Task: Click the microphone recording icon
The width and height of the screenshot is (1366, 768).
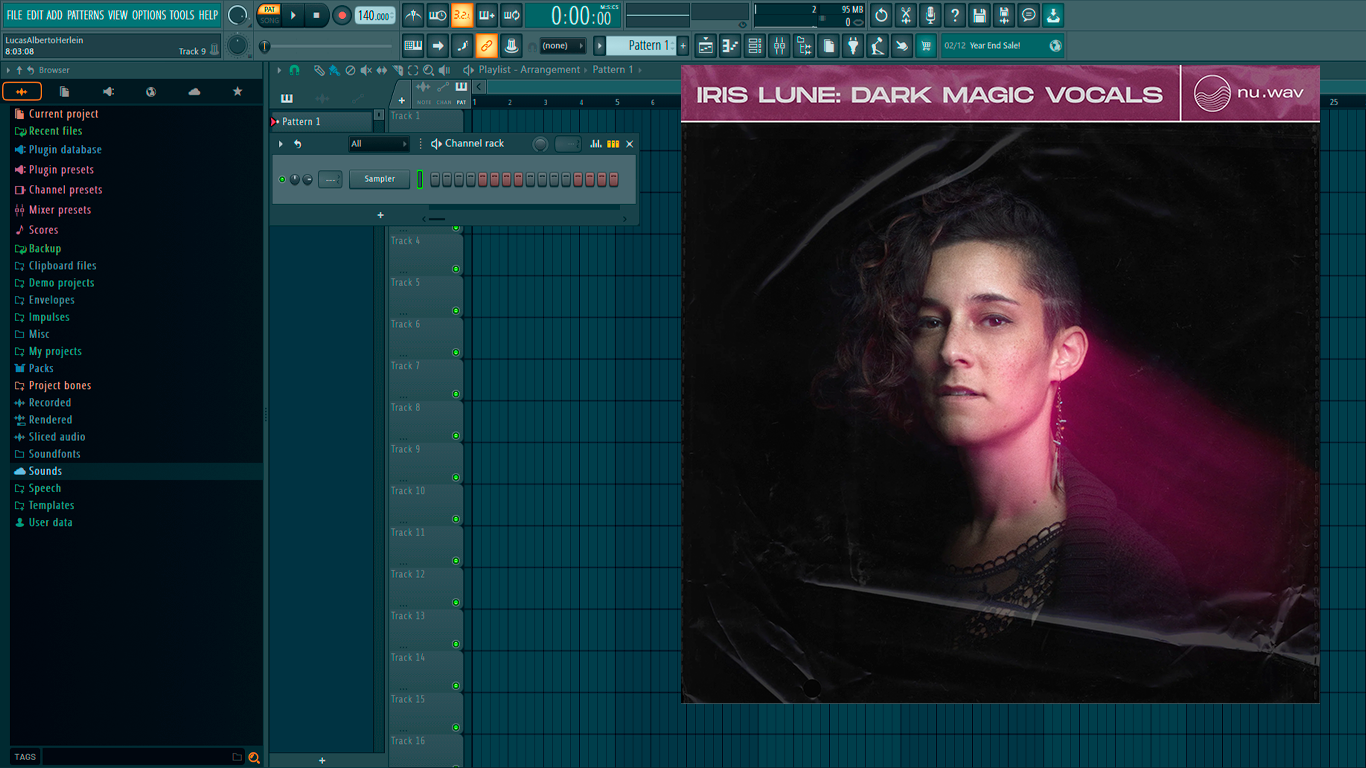Action: [930, 15]
